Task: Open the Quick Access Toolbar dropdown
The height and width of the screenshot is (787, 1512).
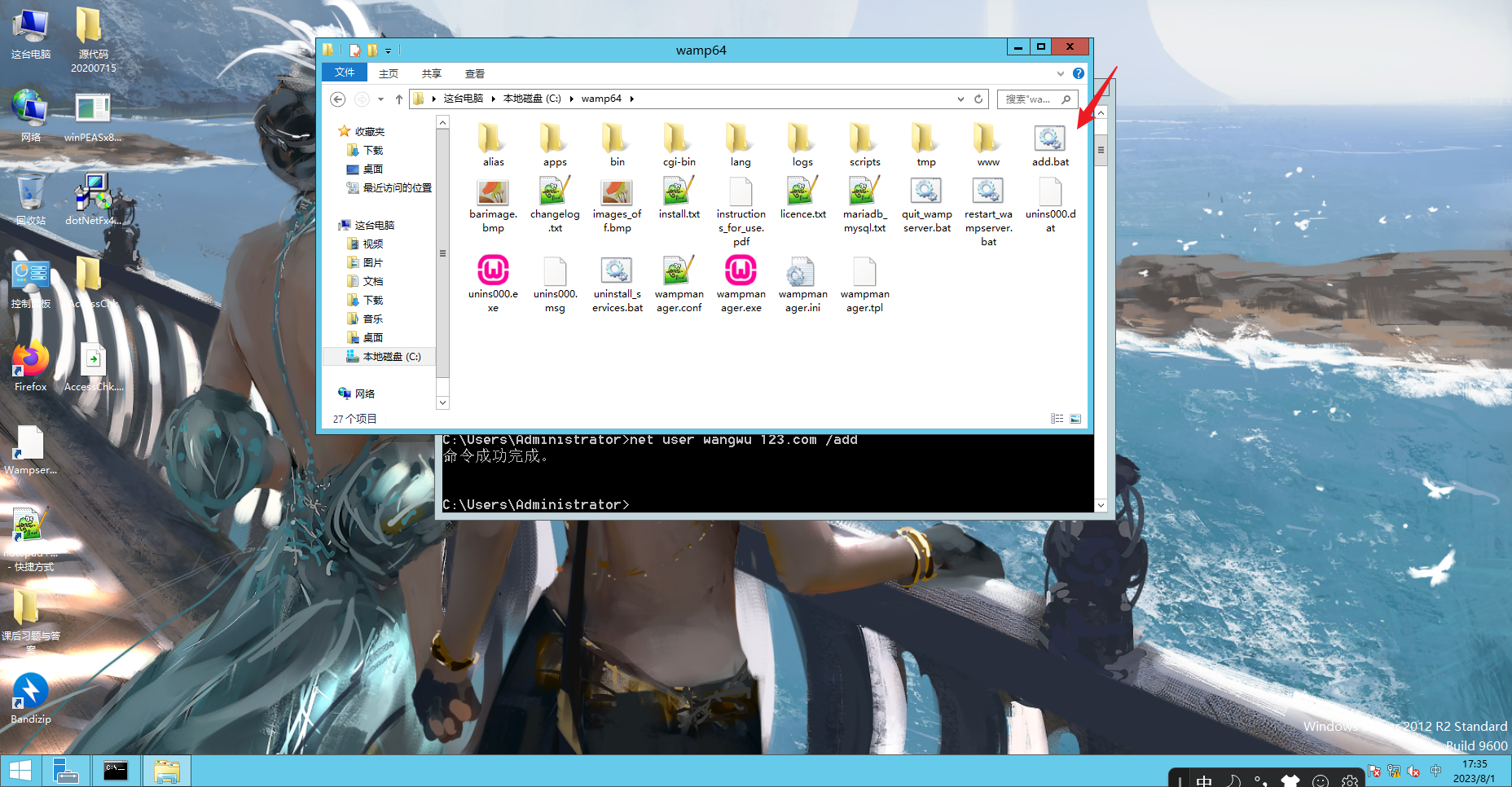Action: tap(389, 50)
